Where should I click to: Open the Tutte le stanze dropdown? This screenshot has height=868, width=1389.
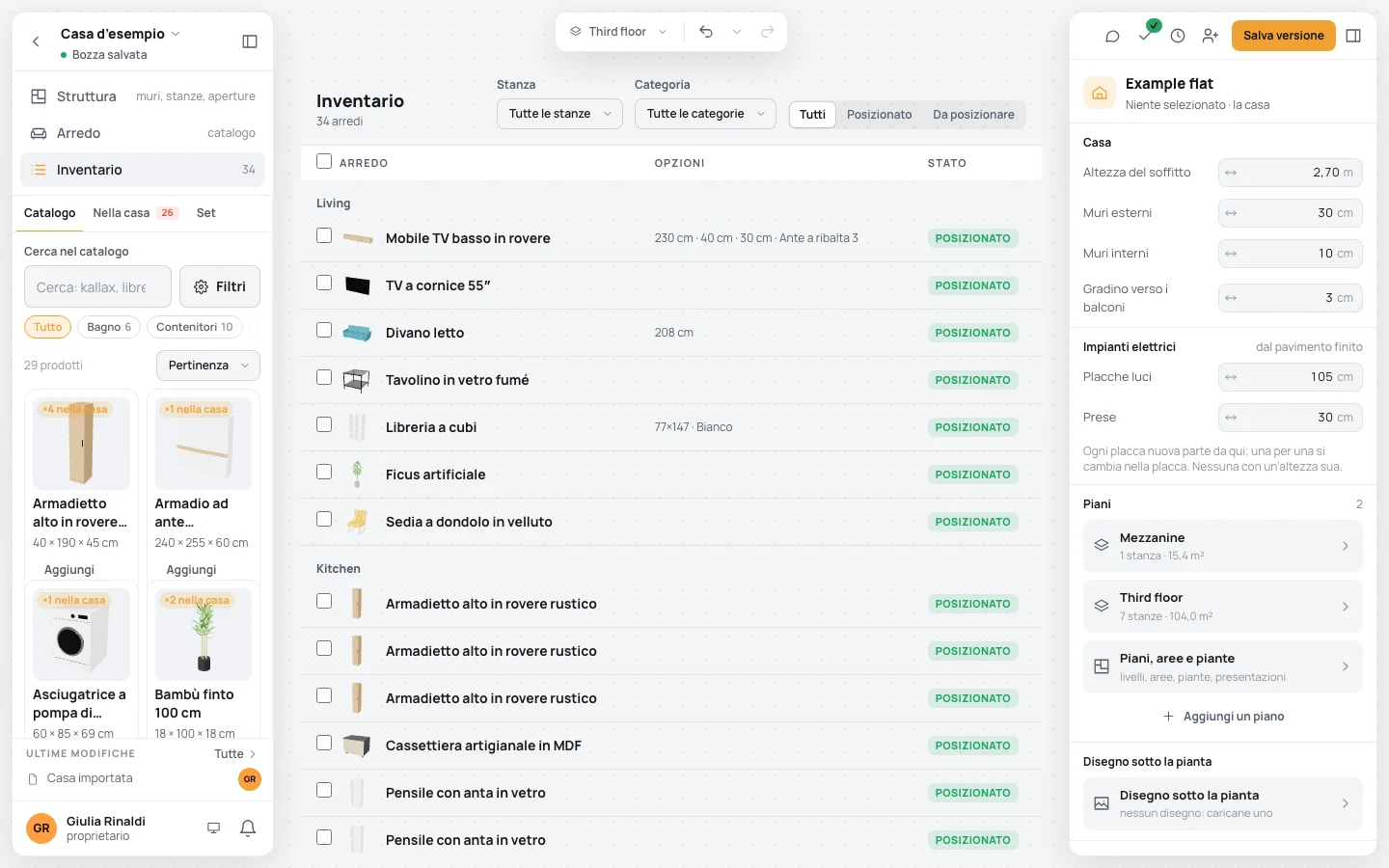click(560, 114)
